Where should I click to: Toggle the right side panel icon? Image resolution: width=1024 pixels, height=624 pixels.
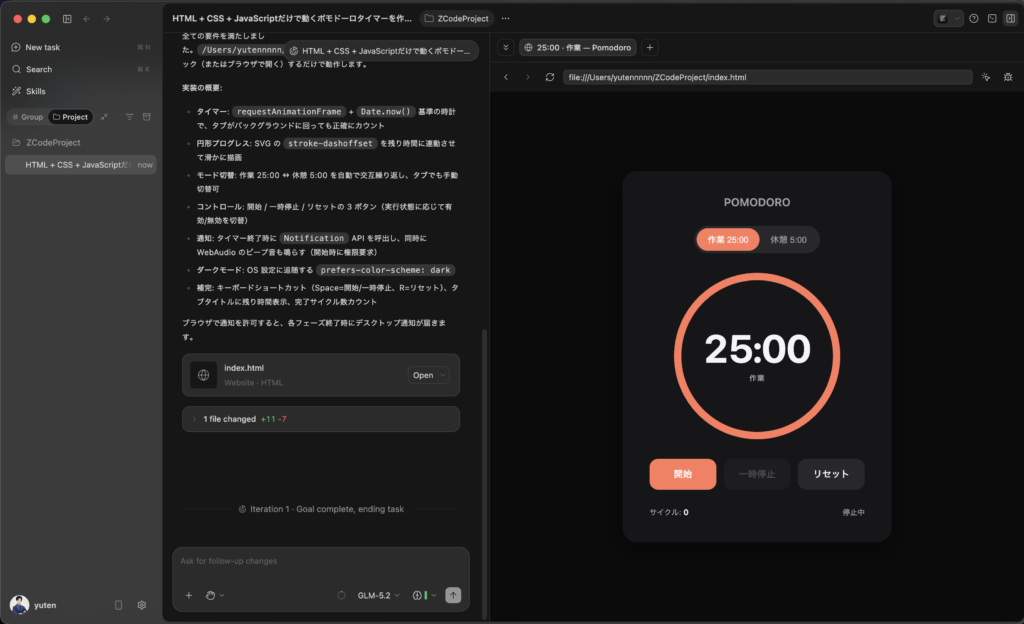1010,19
